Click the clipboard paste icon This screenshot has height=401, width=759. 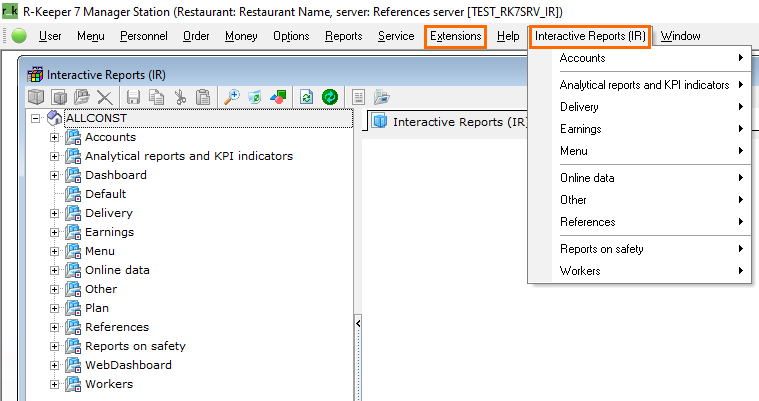[x=203, y=97]
